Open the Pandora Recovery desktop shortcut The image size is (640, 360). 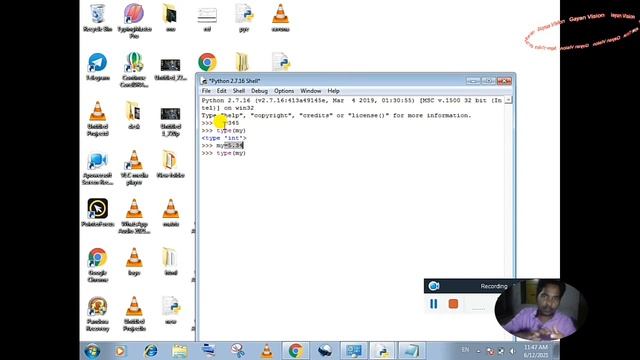98,313
